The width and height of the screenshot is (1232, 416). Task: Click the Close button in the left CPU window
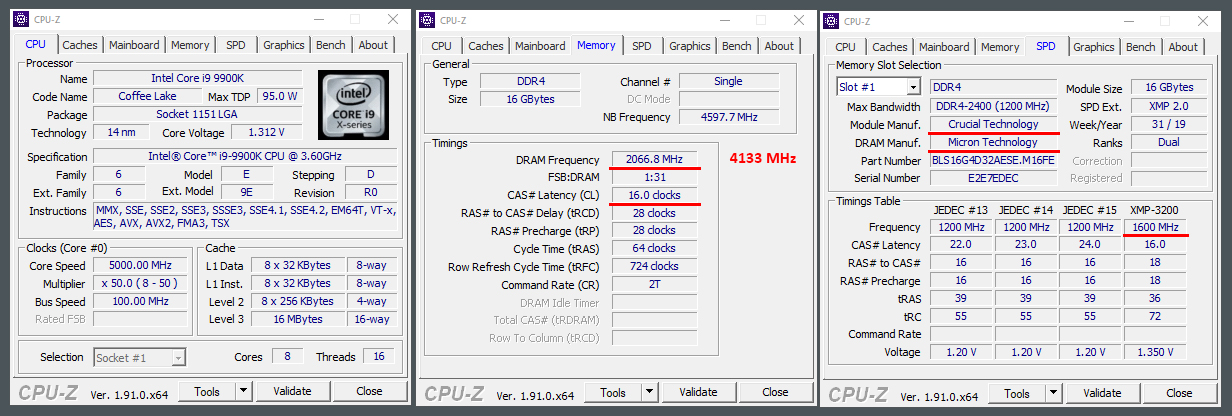[x=369, y=391]
